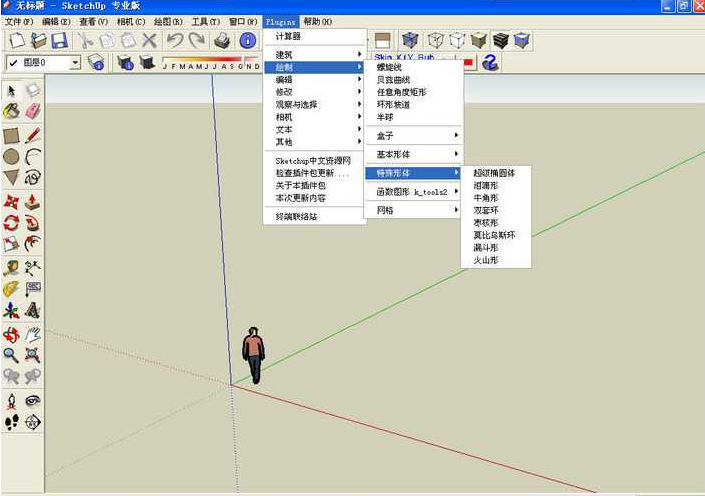Choose 莫比乌斯环 from the shapes submenu
The width and height of the screenshot is (705, 496).
click(x=493, y=235)
